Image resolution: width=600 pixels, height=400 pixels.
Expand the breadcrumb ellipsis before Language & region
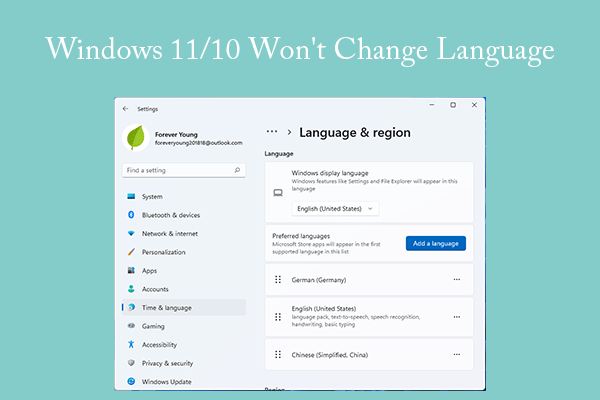tap(272, 132)
